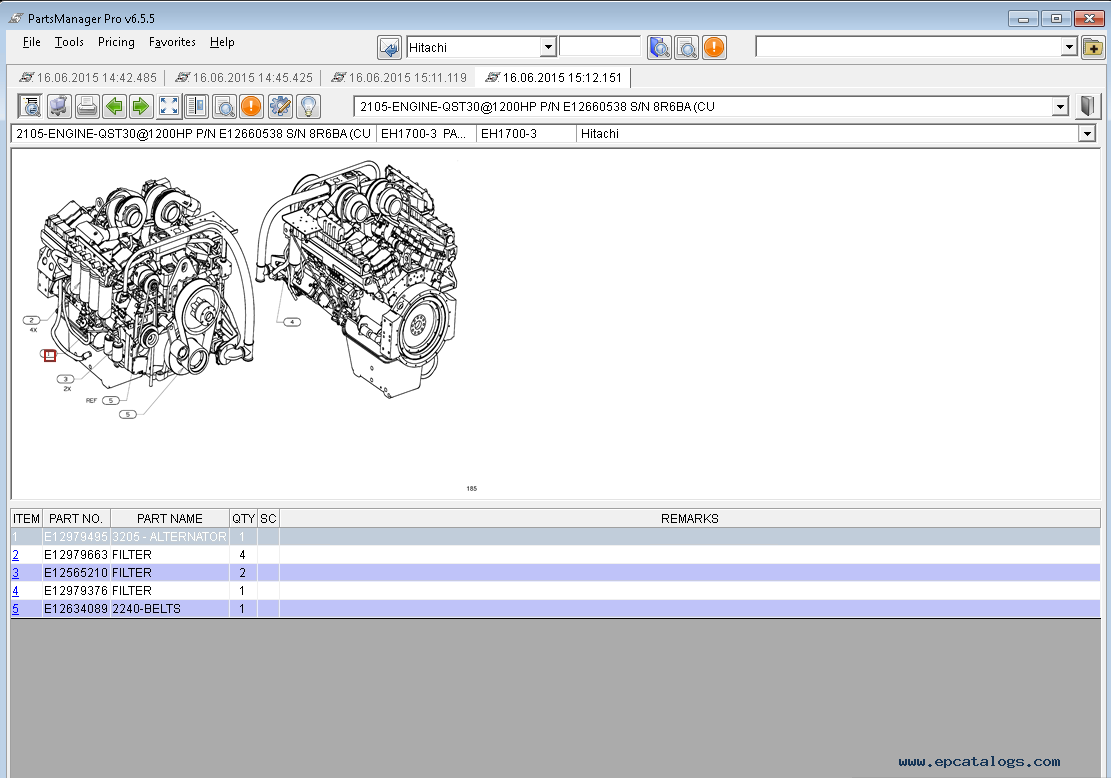Viewport: 1111px width, 778px height.
Task: Click the book icon beside section dropdown
Action: [x=1088, y=106]
